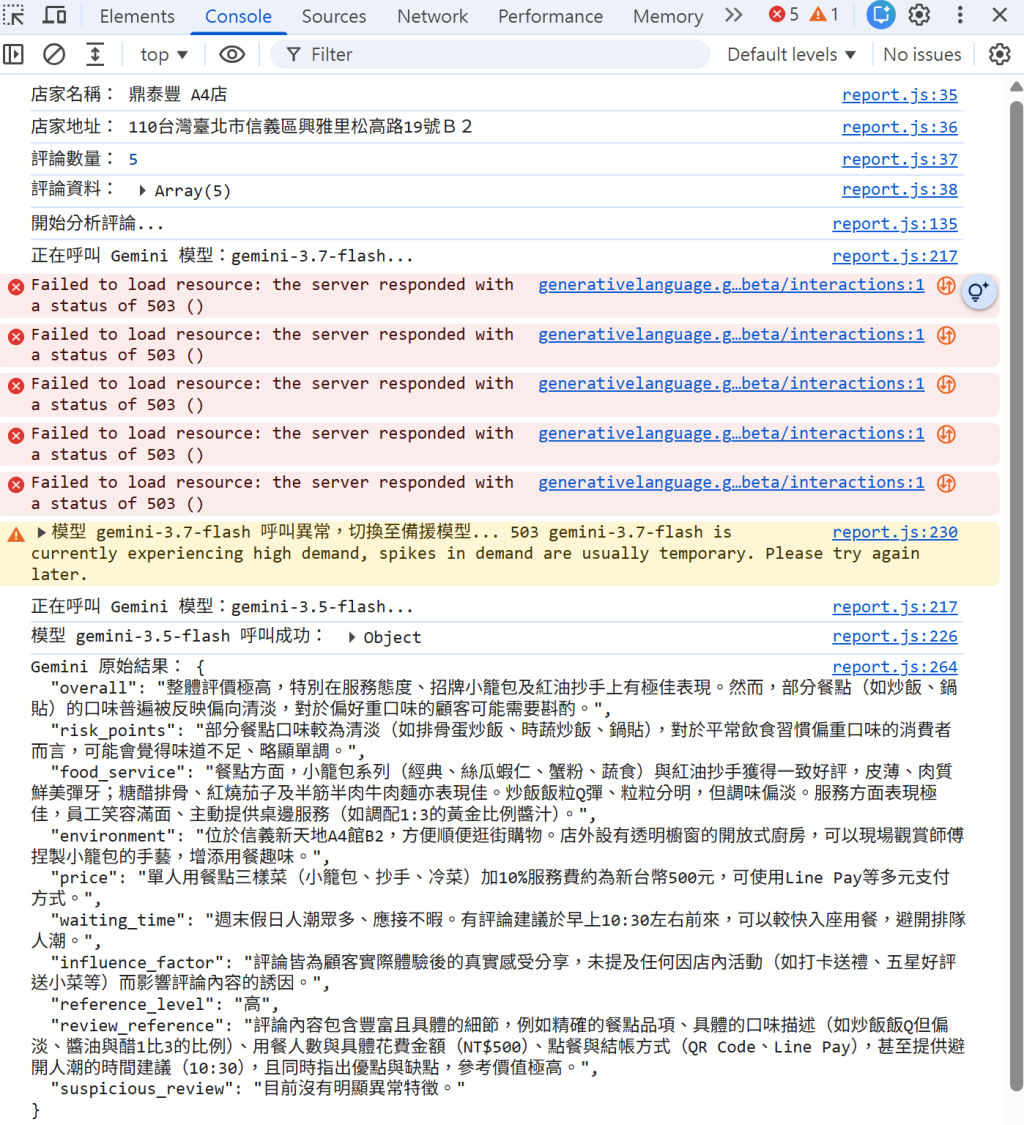The image size is (1024, 1125).
Task: Open source link report.js:135
Action: [894, 224]
